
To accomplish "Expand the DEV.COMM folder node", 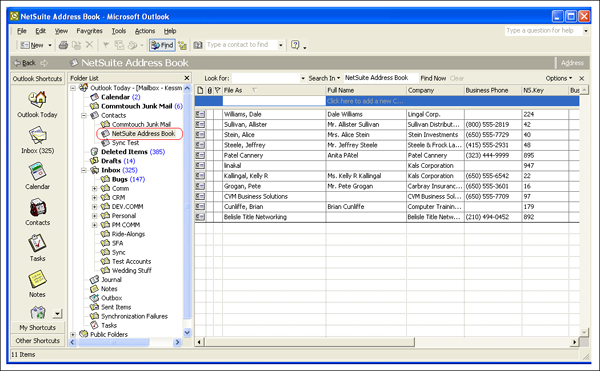I will 95,207.
